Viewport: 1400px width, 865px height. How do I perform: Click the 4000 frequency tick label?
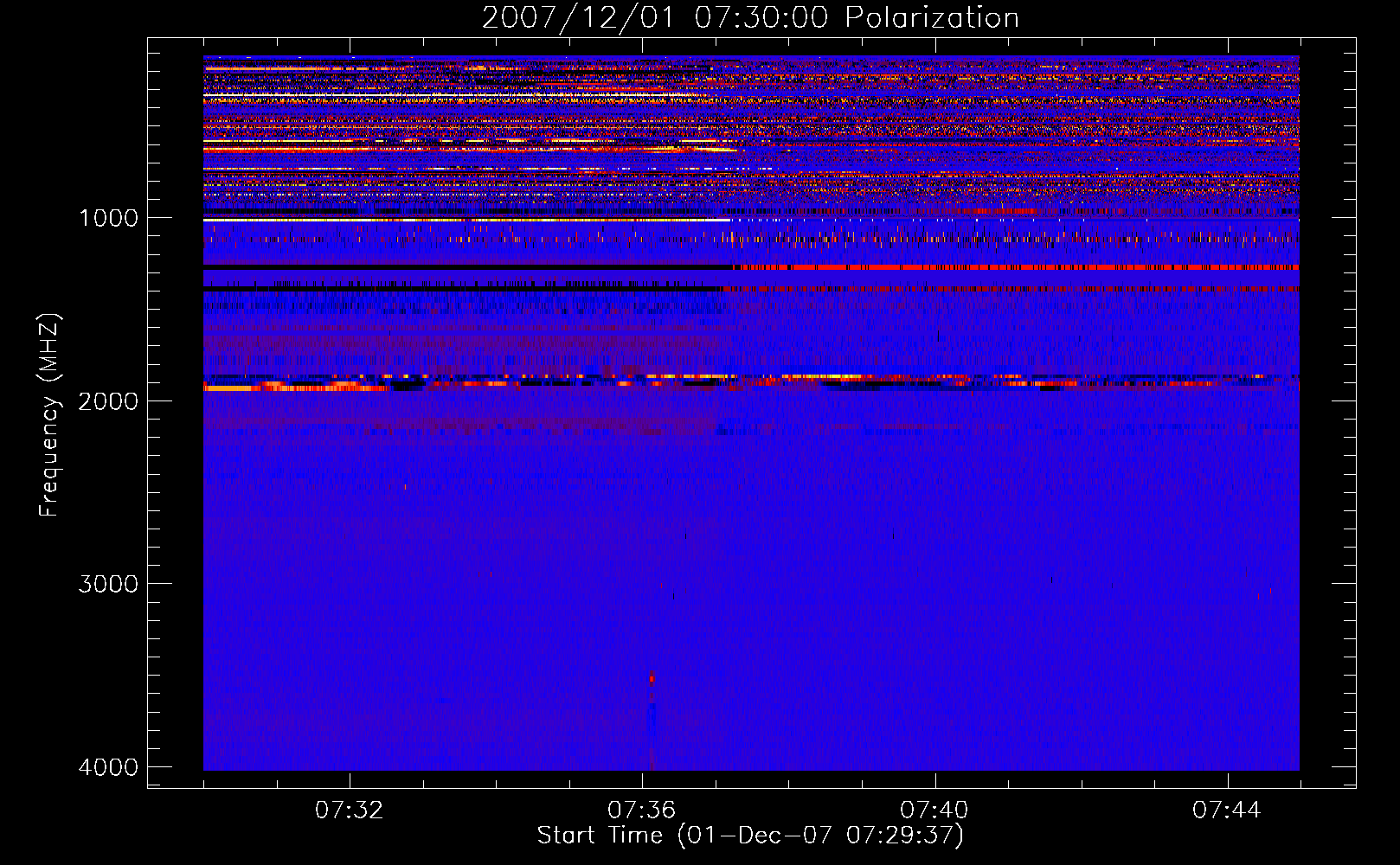(108, 767)
